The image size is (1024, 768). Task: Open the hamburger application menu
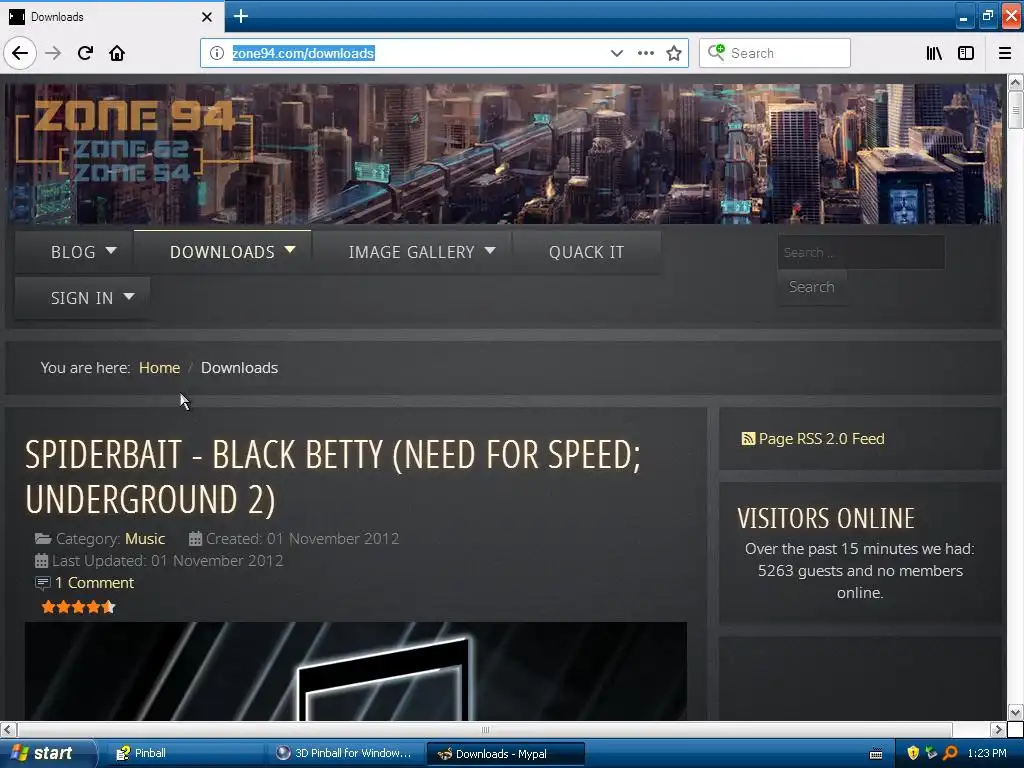tap(1005, 53)
